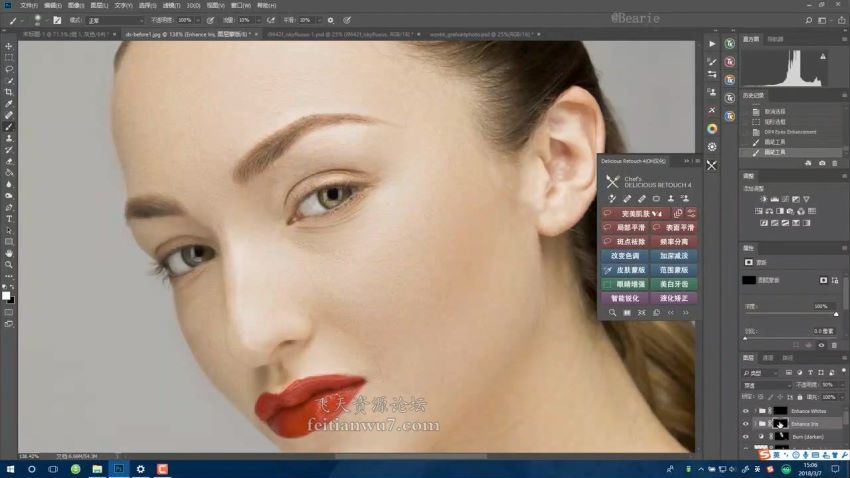Open brush settings gear in options bar
This screenshot has height=478, width=850.
[331, 20]
